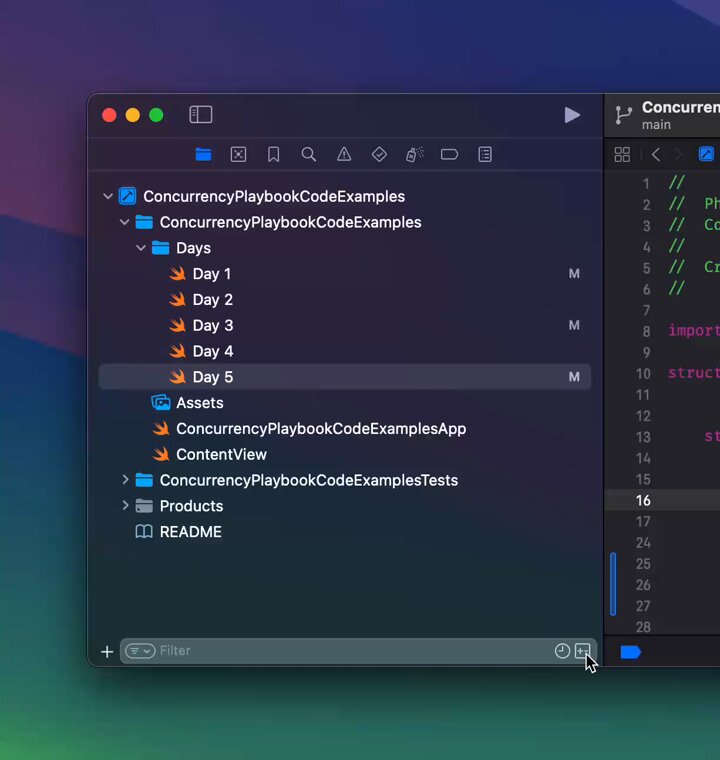Click the import keyword on line 8
The image size is (720, 760).
(694, 331)
